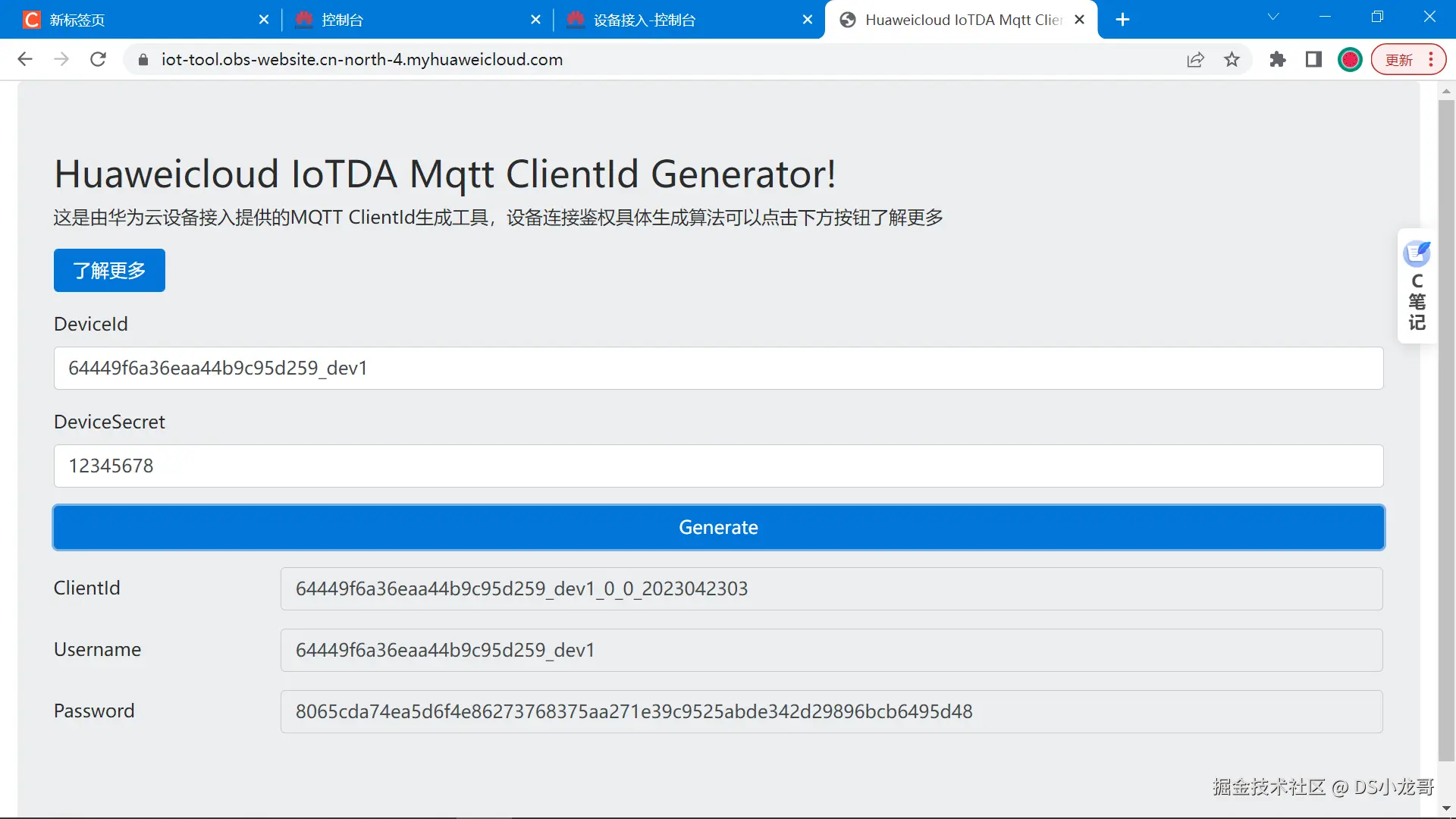Screen dimensions: 1456x819
Task: Click the vertical page scrollbar
Action: coord(1446,425)
